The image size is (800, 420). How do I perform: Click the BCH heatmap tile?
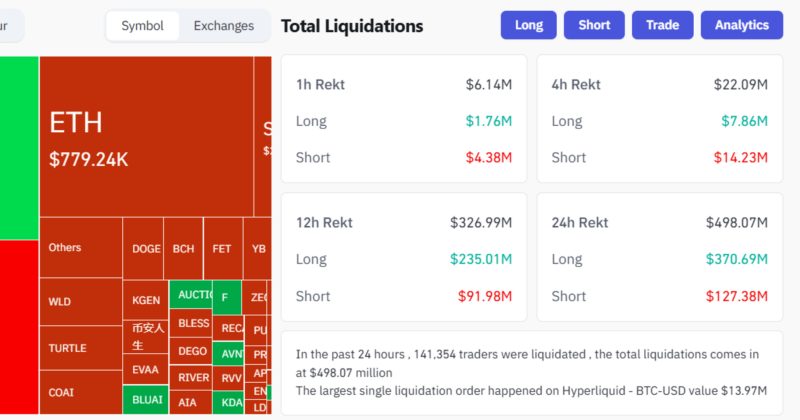183,249
